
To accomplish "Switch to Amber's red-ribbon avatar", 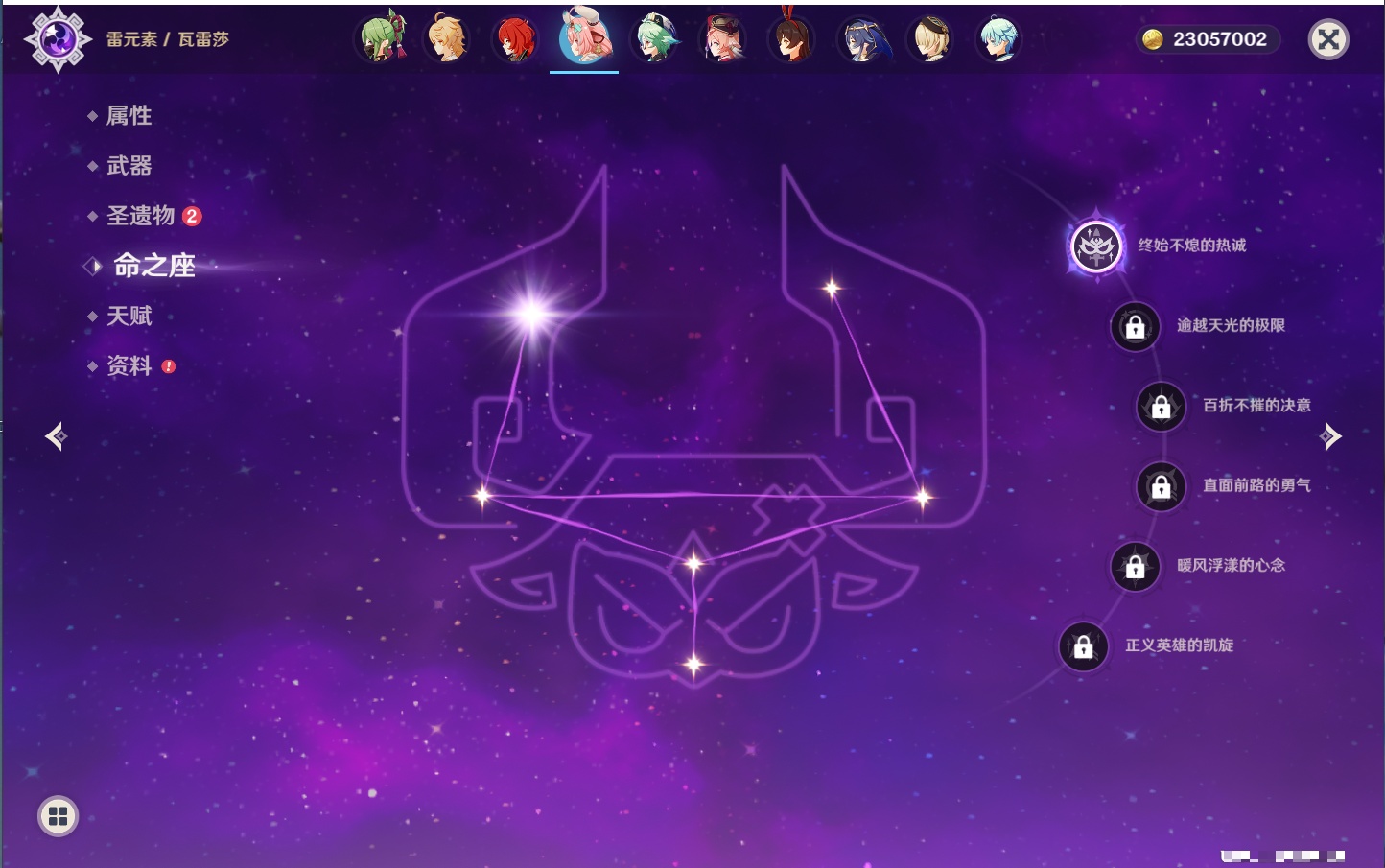I will tap(792, 38).
